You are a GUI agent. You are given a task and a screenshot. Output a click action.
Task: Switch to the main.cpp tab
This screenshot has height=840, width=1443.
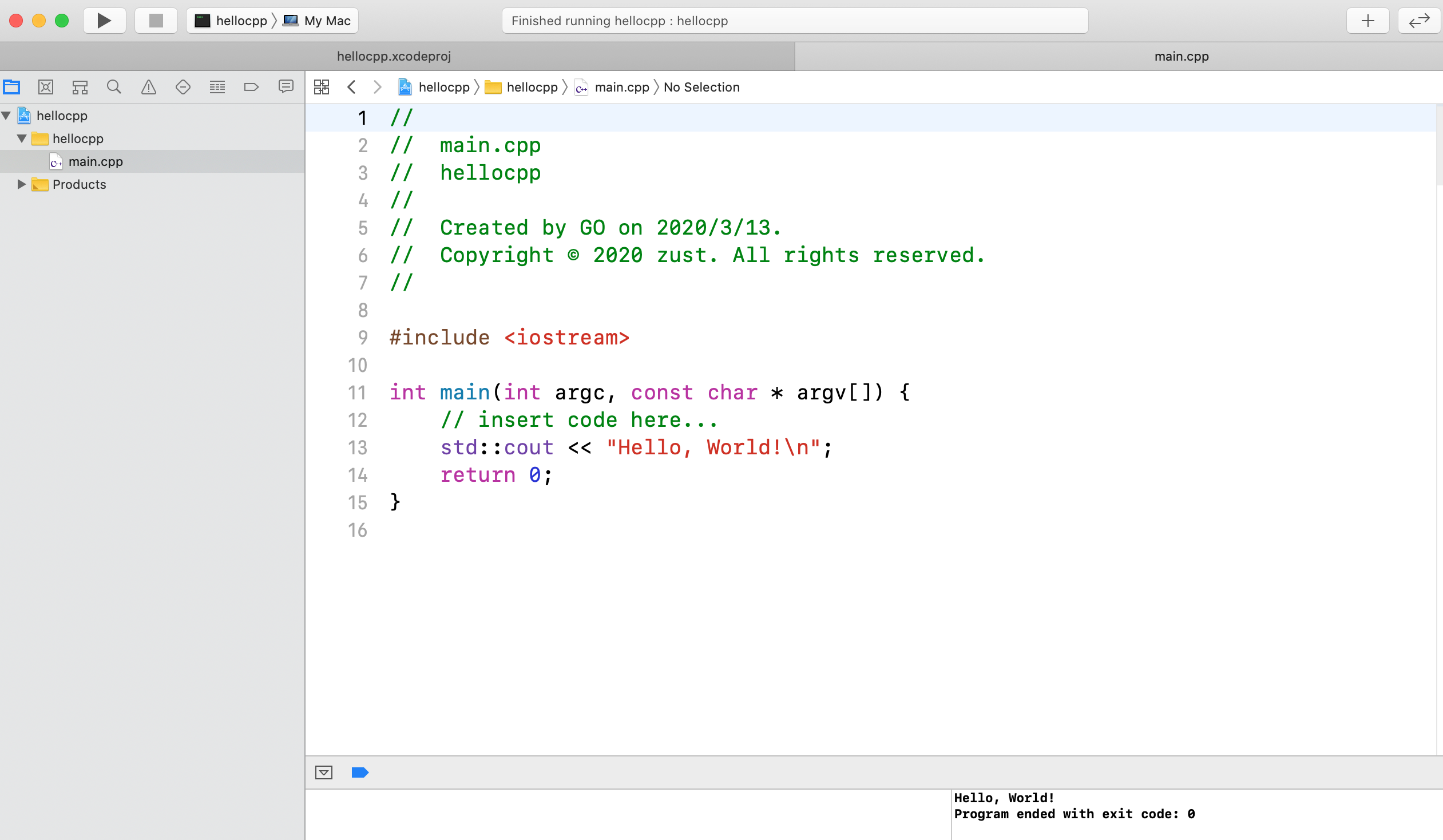[x=1181, y=56]
